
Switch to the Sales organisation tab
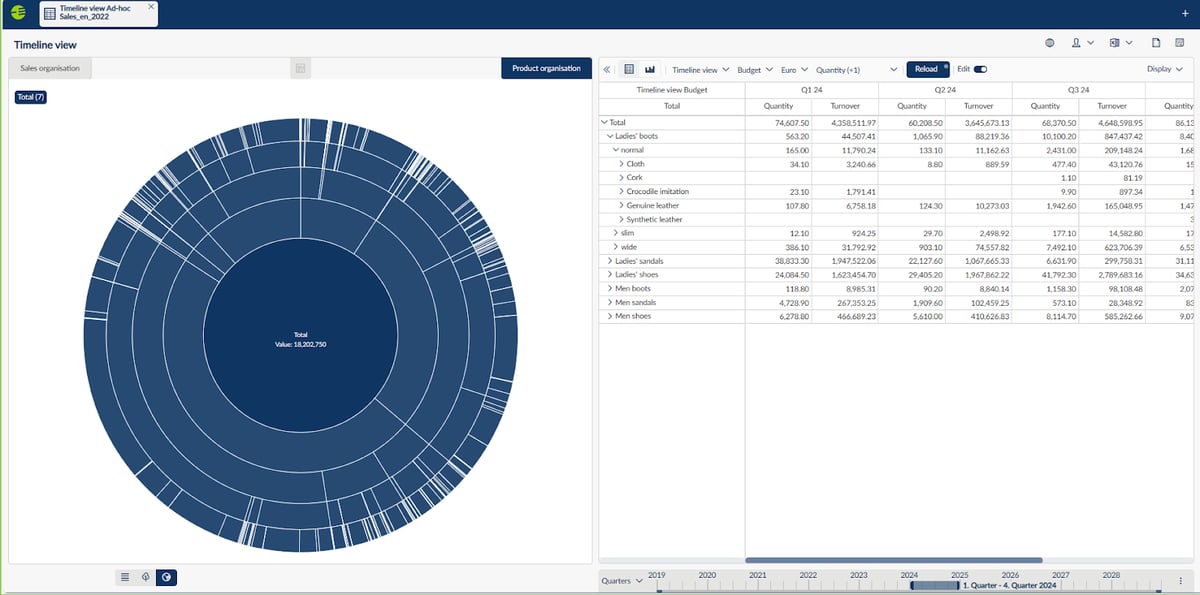[x=47, y=68]
